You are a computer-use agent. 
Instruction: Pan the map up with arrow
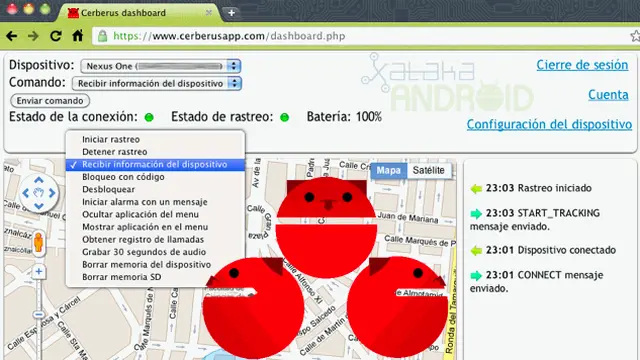point(39,180)
